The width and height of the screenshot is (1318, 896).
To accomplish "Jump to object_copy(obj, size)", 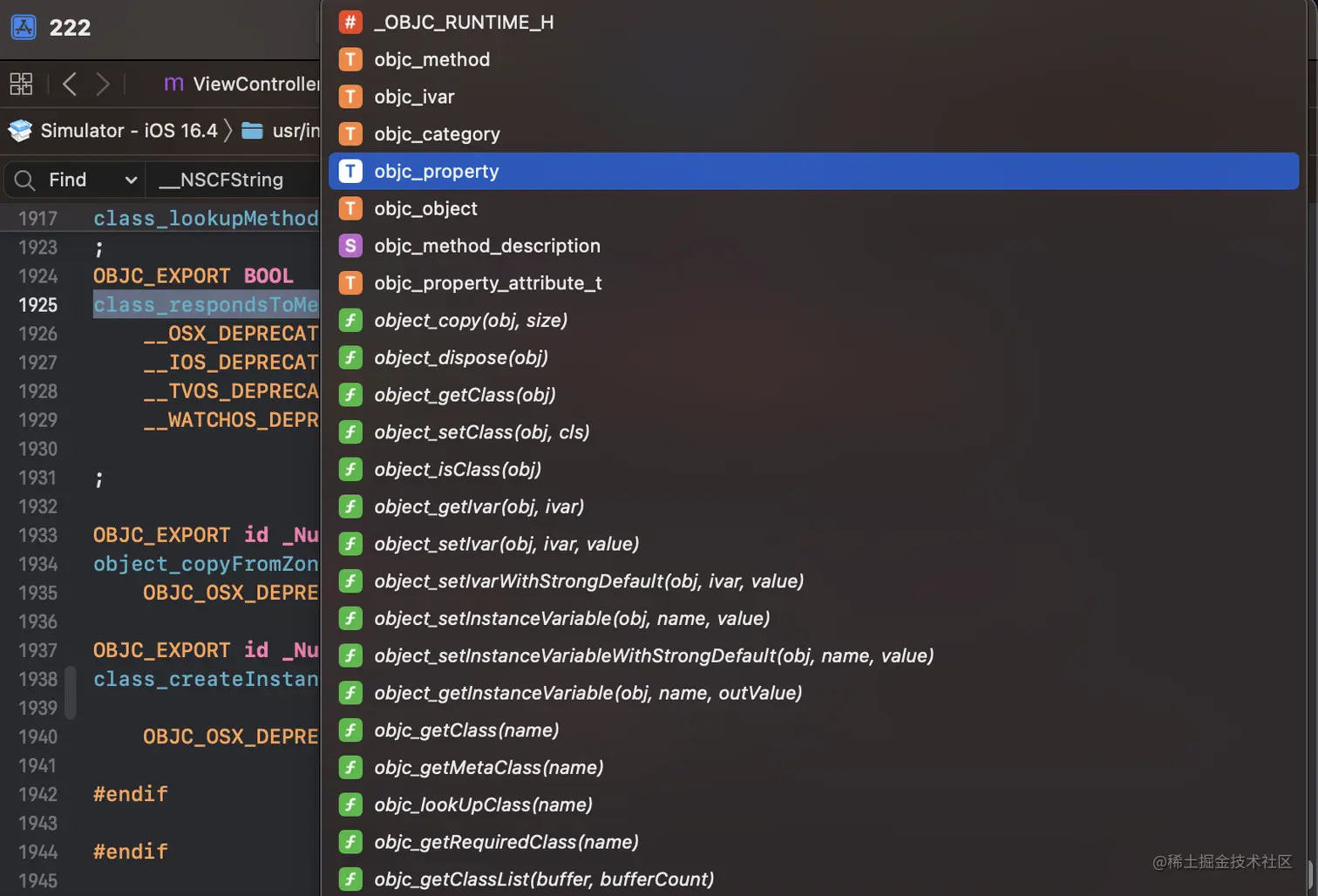I will pos(813,320).
